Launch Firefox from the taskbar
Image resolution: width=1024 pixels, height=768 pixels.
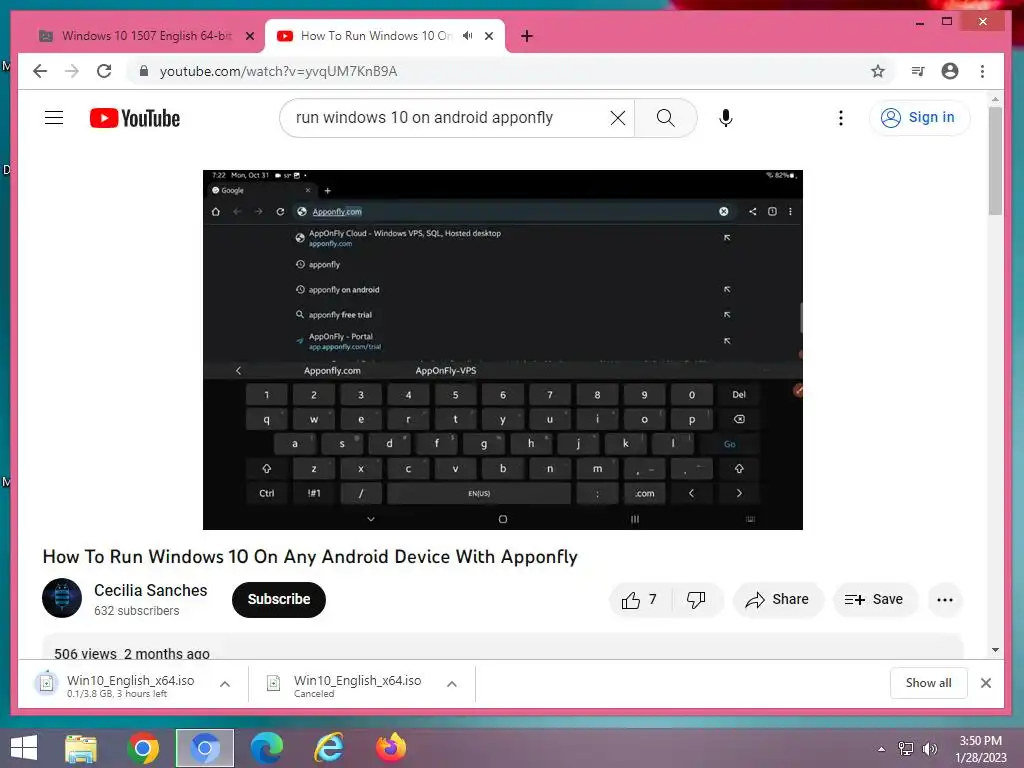click(391, 748)
